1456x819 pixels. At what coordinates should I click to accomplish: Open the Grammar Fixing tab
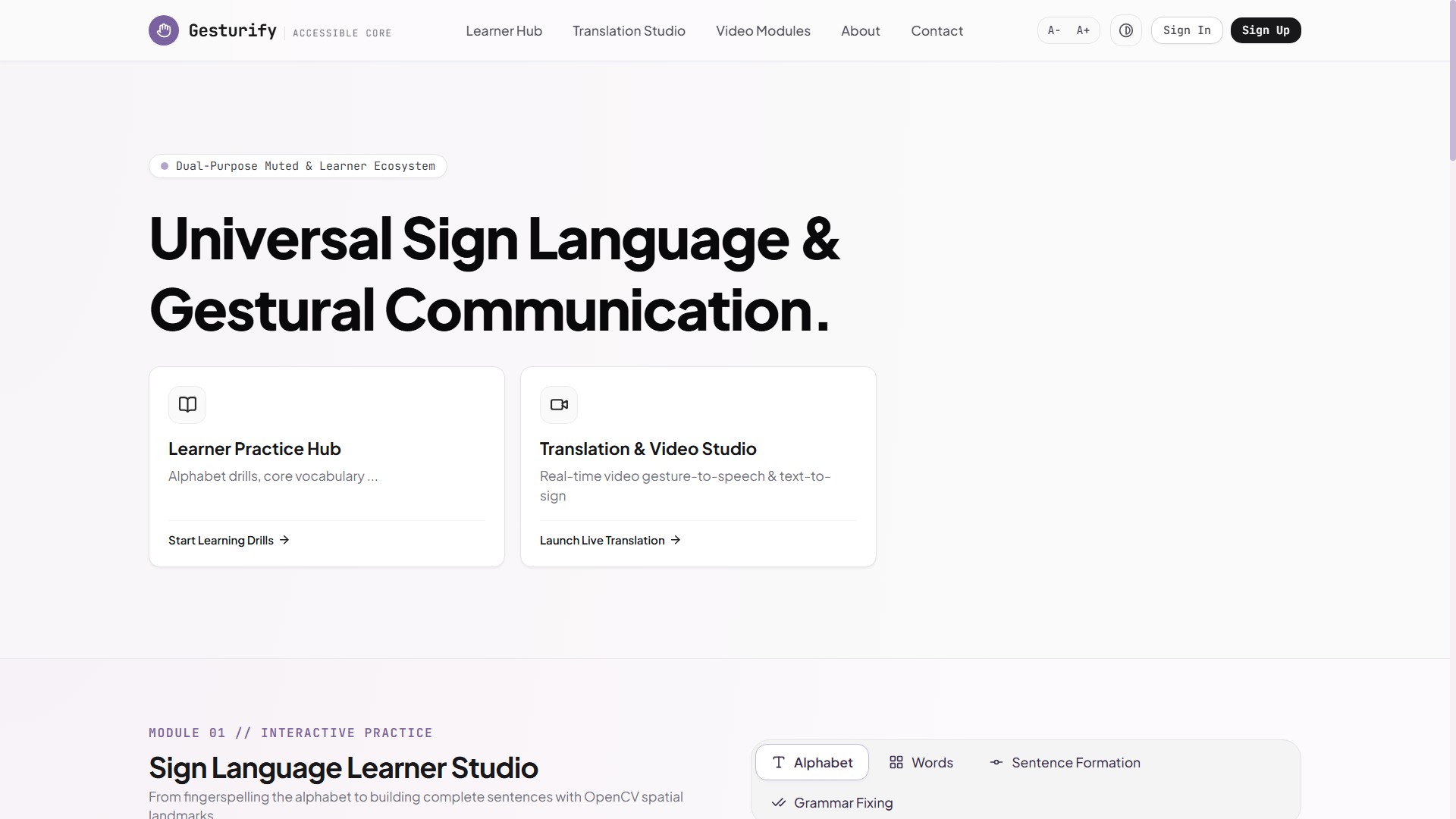tap(832, 802)
